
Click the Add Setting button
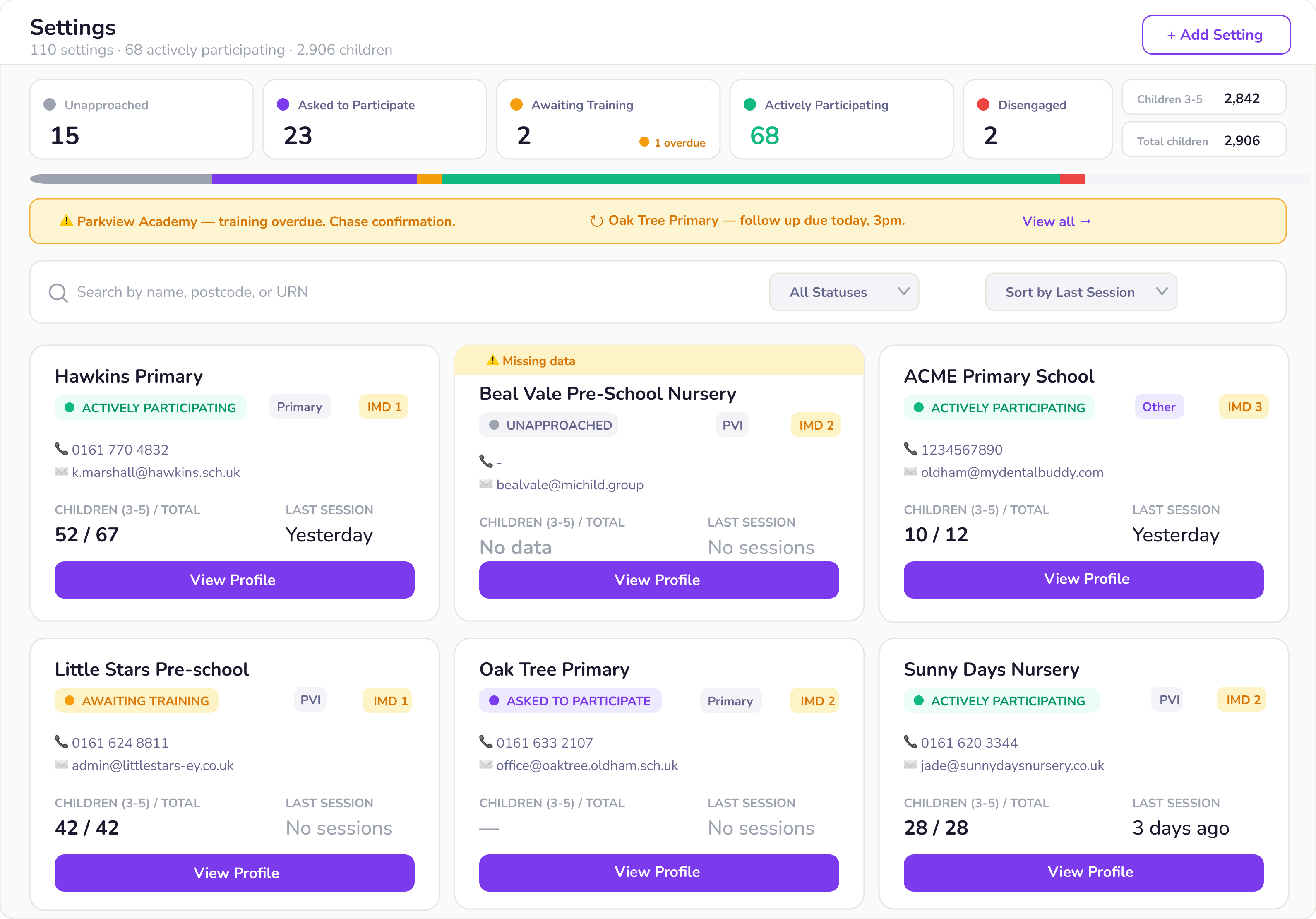tap(1216, 35)
